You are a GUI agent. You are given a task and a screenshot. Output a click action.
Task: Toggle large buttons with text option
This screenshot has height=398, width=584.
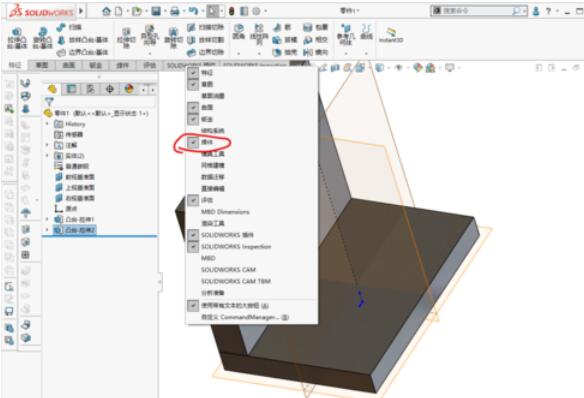193,306
